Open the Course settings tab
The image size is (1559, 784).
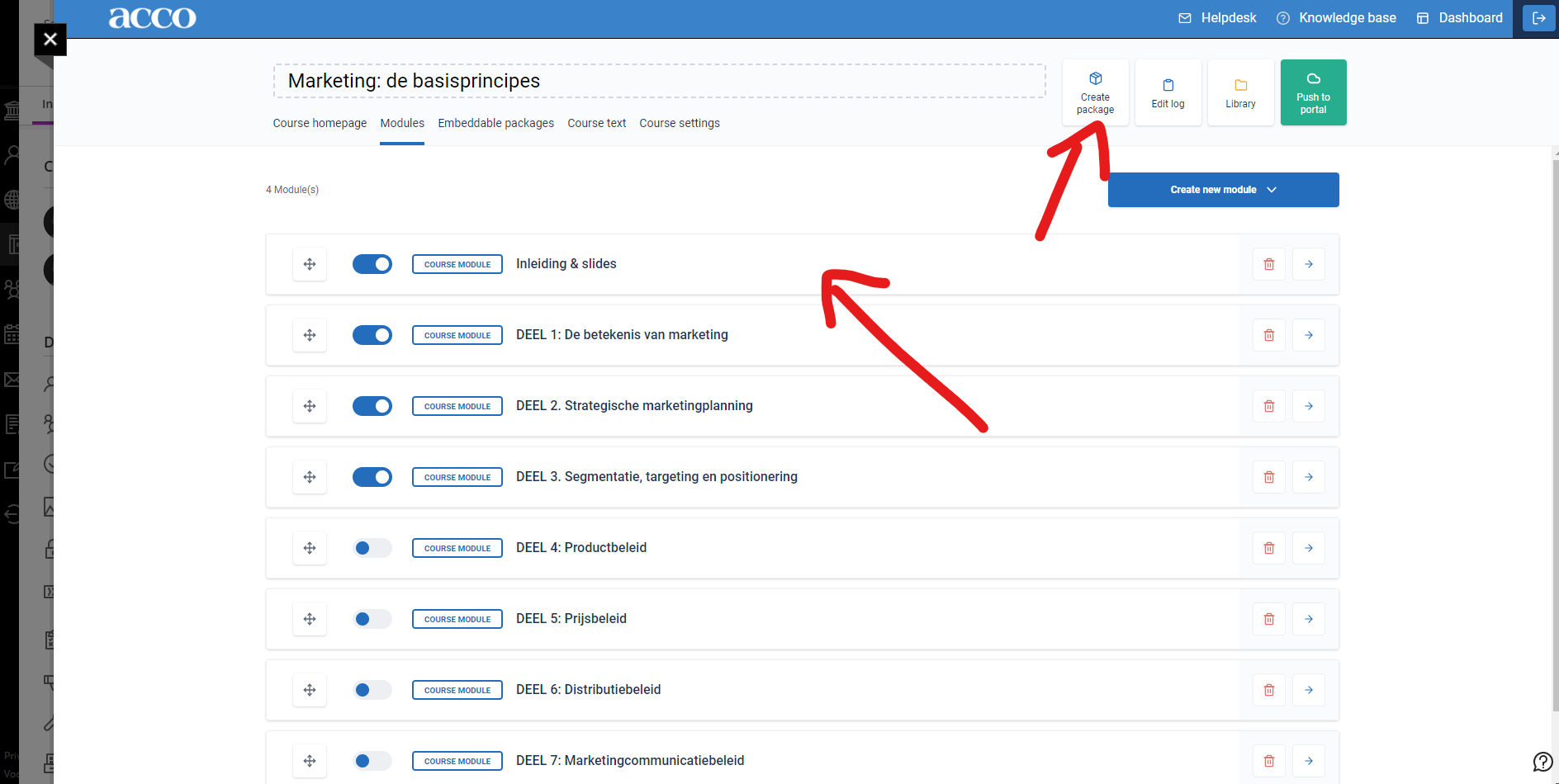click(680, 123)
